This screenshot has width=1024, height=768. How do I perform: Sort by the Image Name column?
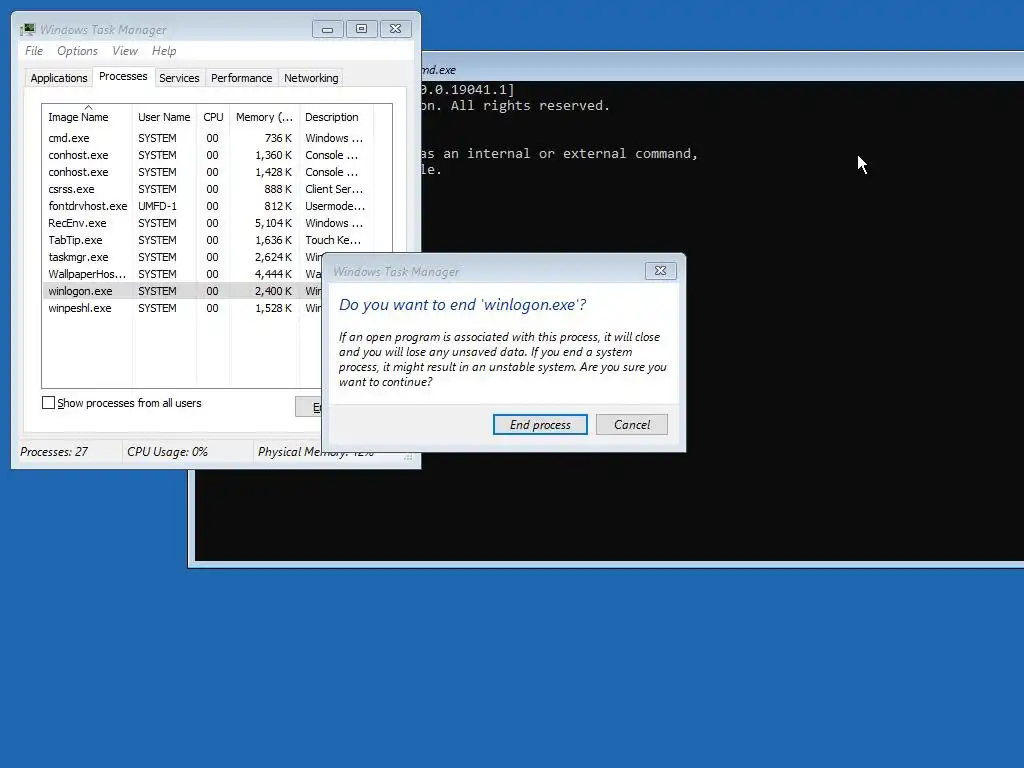(x=87, y=117)
